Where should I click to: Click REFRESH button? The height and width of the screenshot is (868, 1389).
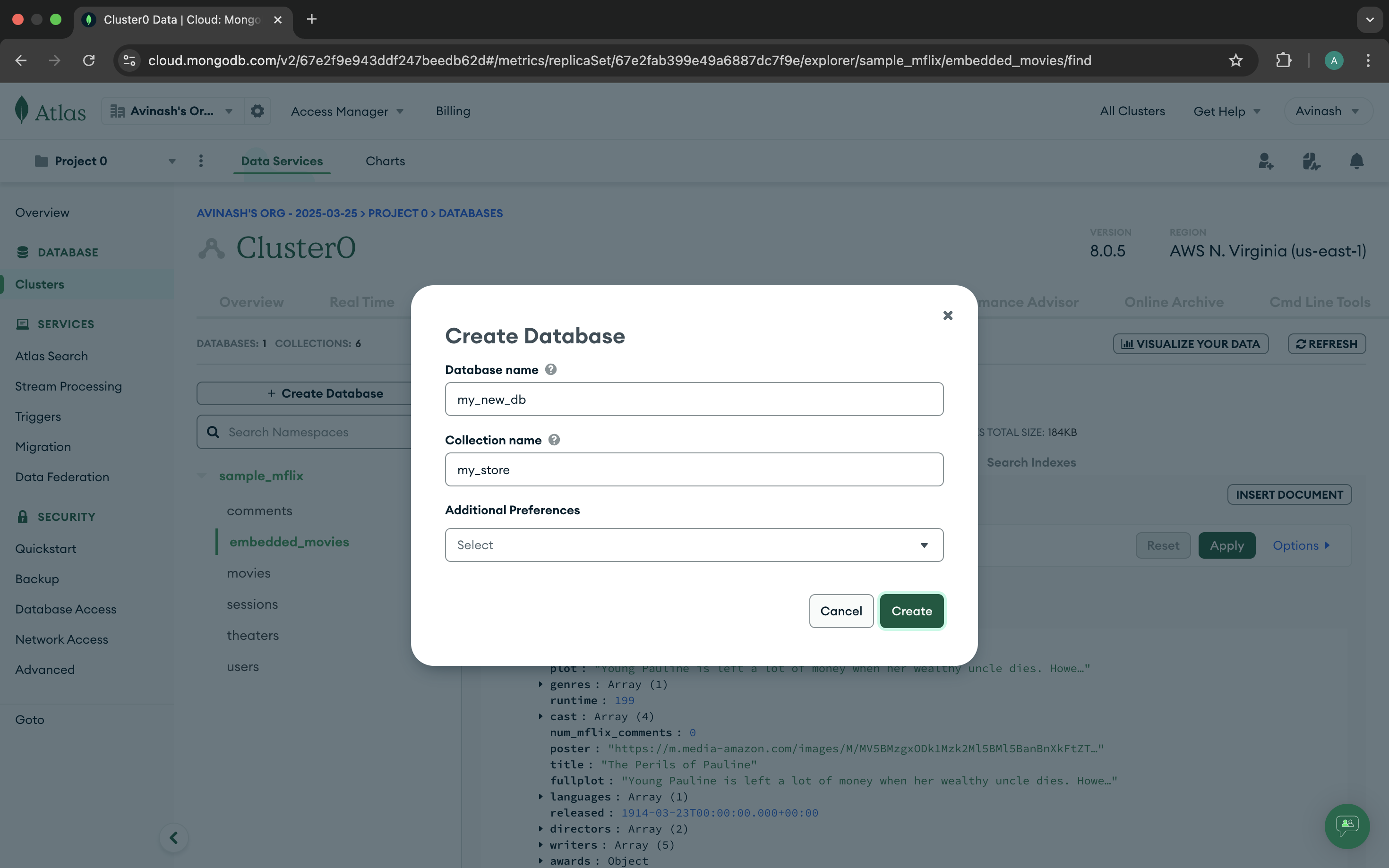click(x=1327, y=344)
